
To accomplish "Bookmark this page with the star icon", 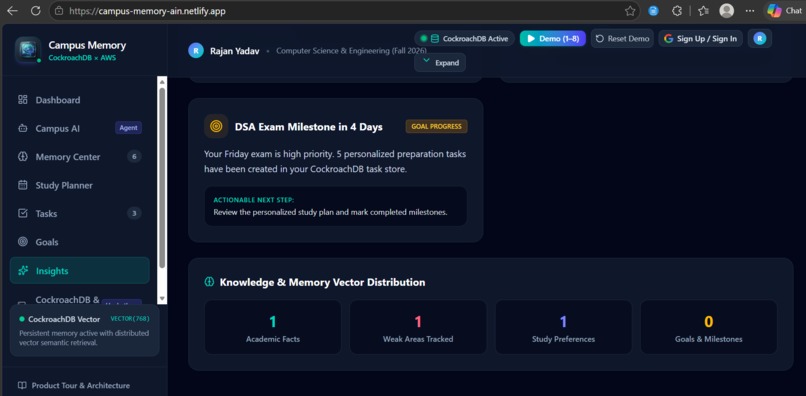I will (630, 11).
